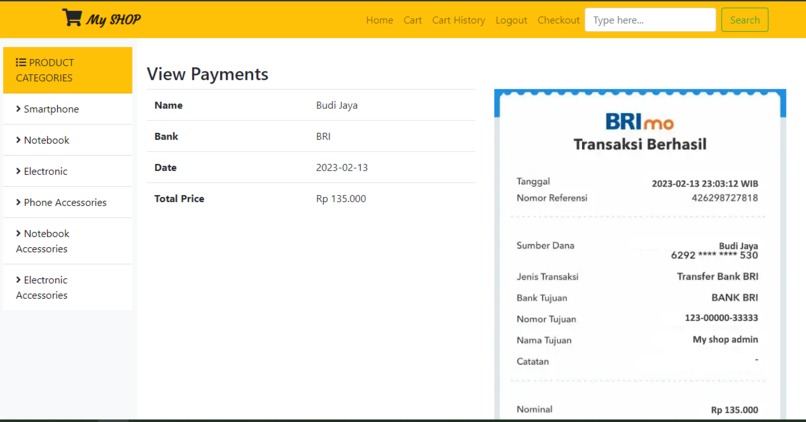Click the chevron next to Smartphone
806x422 pixels.
click(19, 108)
